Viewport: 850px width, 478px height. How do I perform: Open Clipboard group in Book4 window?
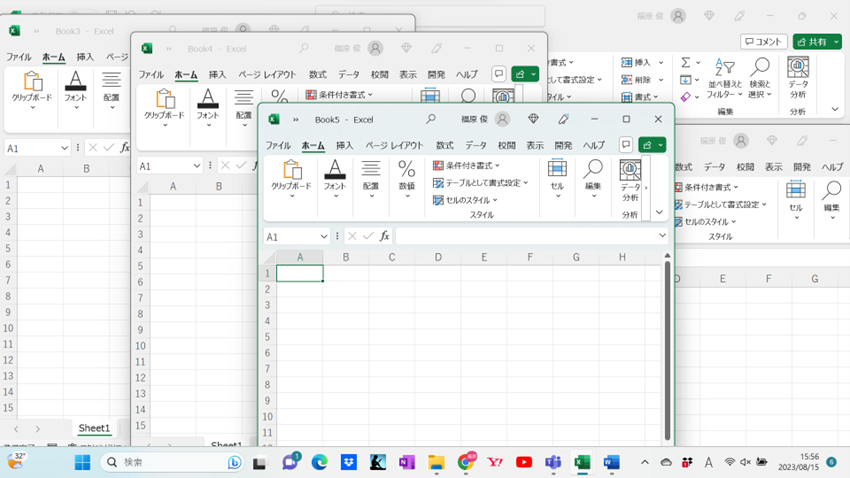(x=164, y=108)
